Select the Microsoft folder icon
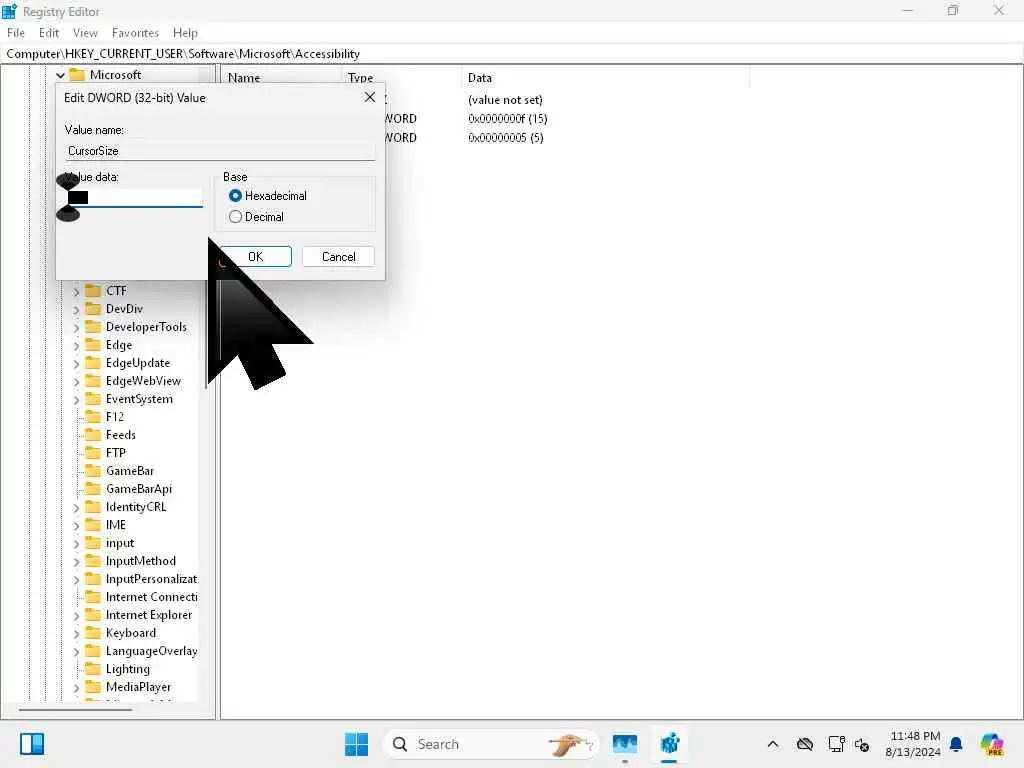This screenshot has height=768, width=1024. click(x=77, y=74)
